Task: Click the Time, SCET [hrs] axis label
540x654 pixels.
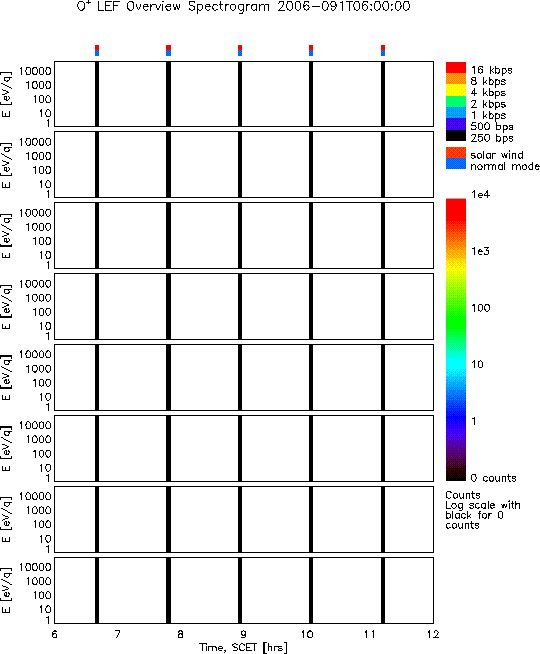Action: coord(243,647)
